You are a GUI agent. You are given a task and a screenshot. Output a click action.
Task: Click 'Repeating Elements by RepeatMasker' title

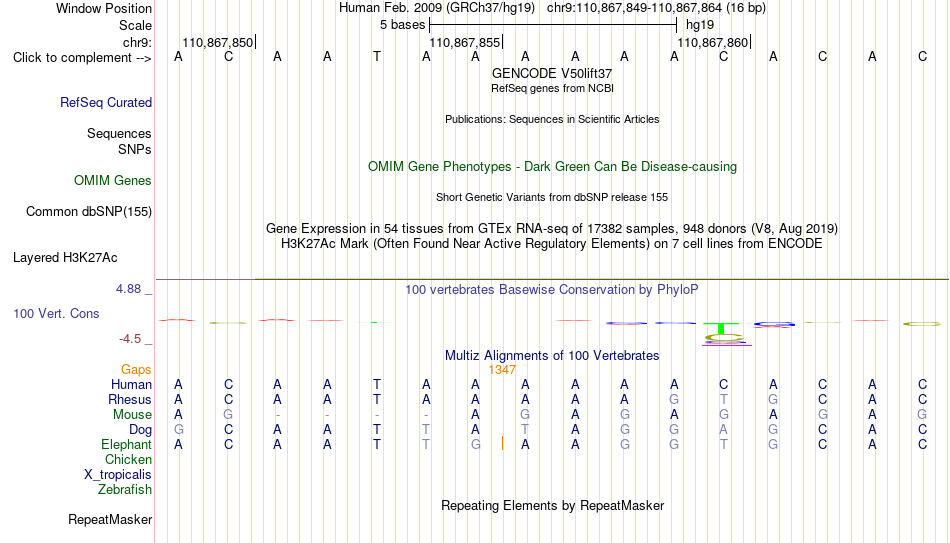click(x=553, y=505)
